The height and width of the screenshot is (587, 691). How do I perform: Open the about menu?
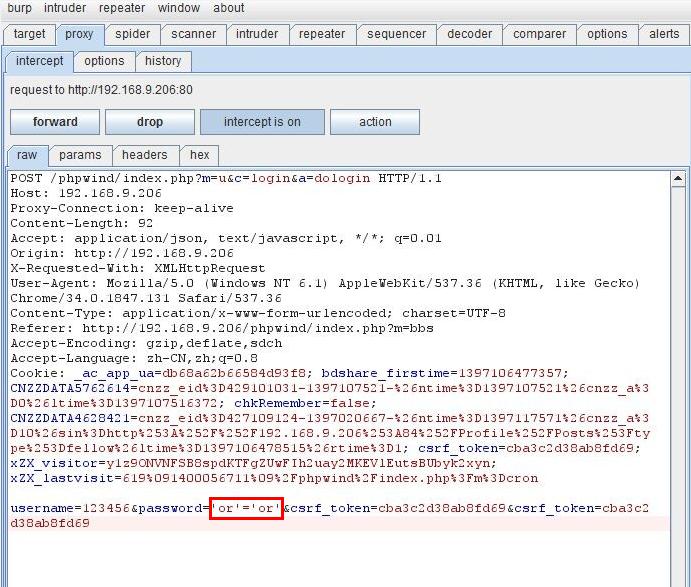(229, 8)
